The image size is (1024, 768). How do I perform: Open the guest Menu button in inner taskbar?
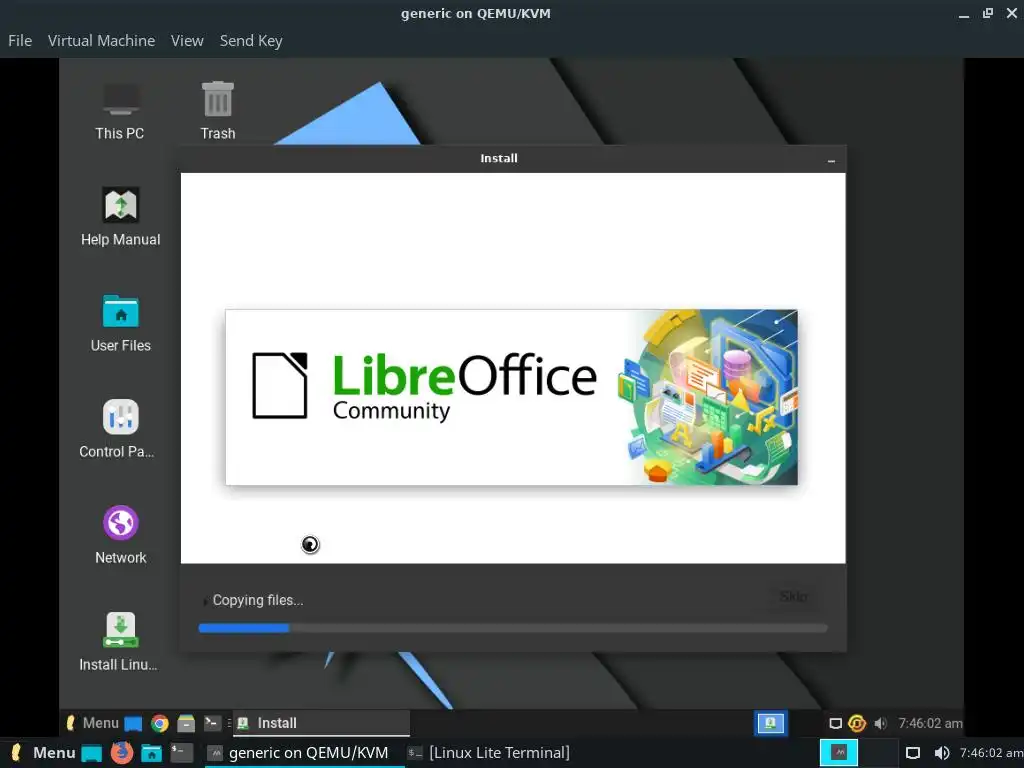click(92, 723)
